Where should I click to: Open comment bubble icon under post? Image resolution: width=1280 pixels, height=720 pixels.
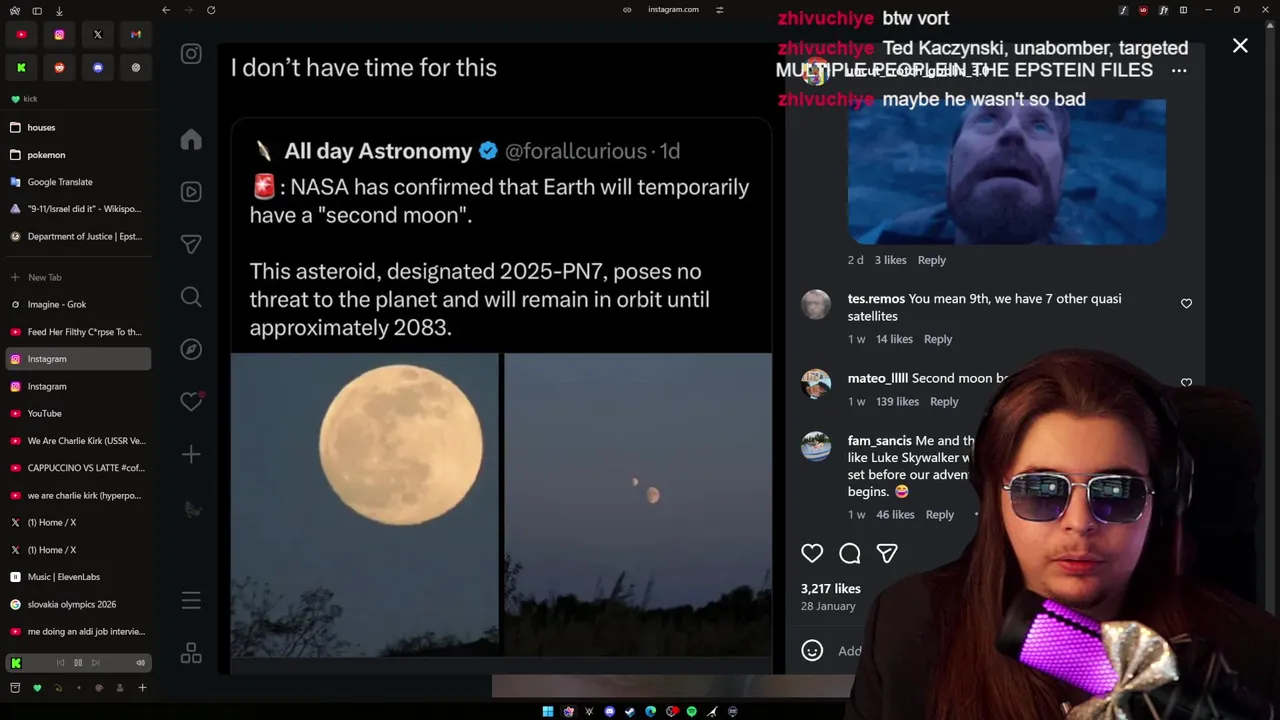point(850,553)
